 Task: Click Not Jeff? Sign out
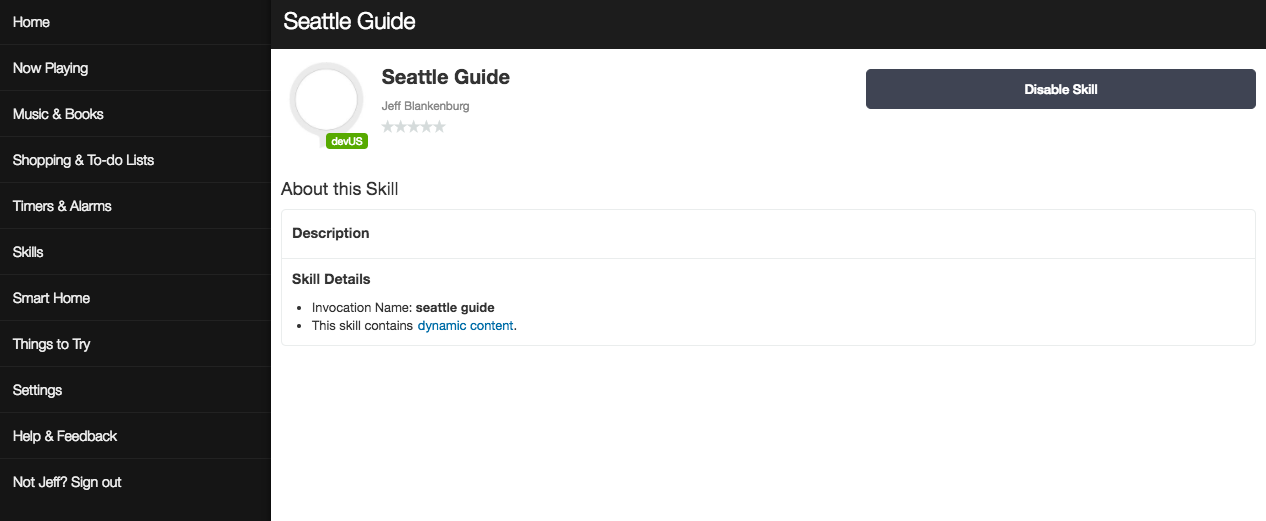pos(67,482)
